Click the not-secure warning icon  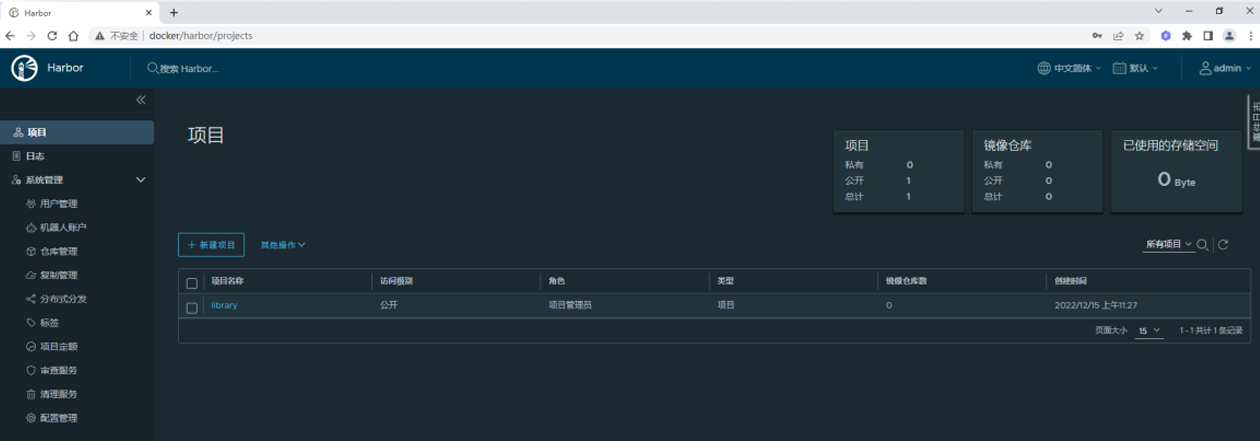(100, 36)
